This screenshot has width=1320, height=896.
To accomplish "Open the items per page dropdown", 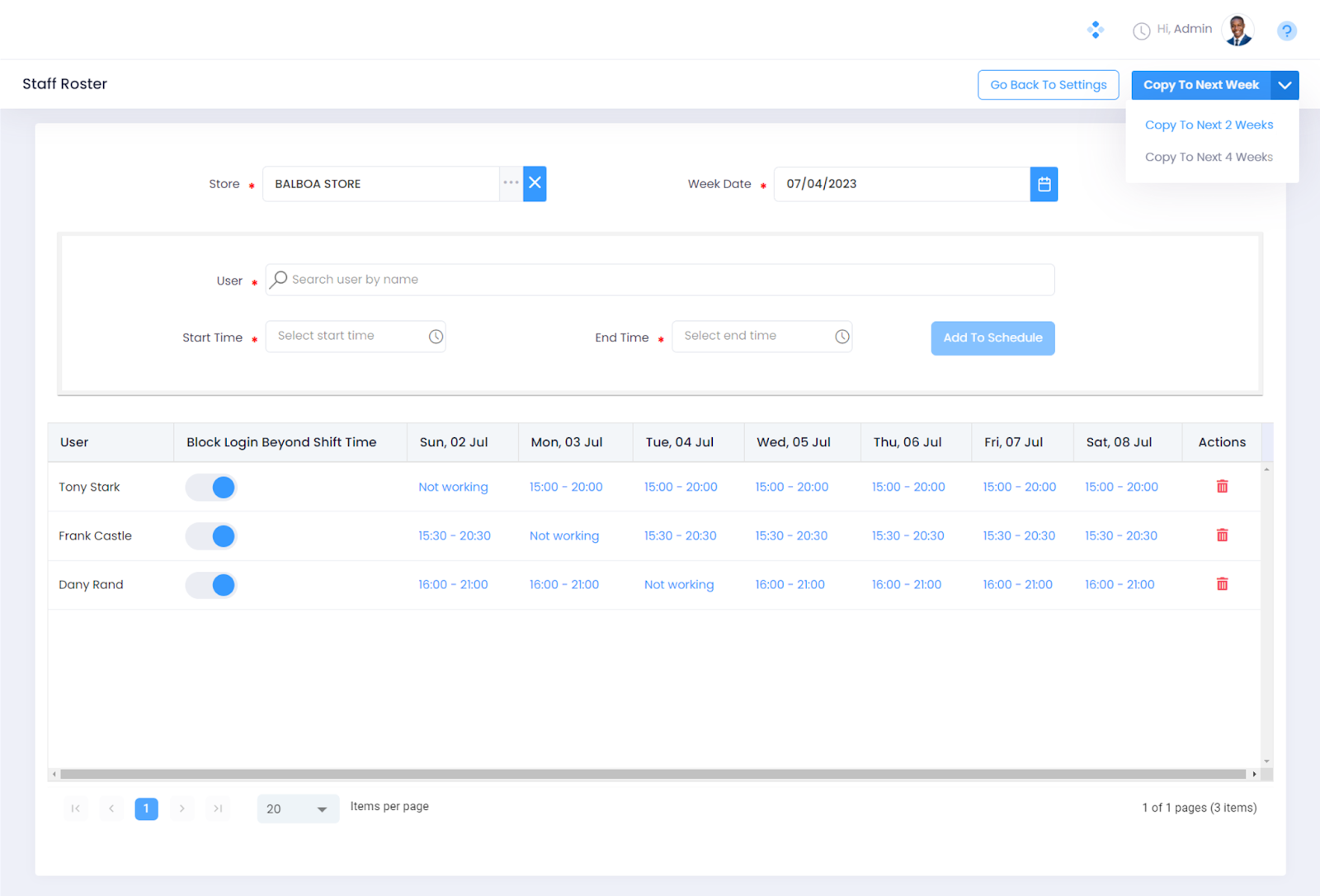I will coord(298,809).
